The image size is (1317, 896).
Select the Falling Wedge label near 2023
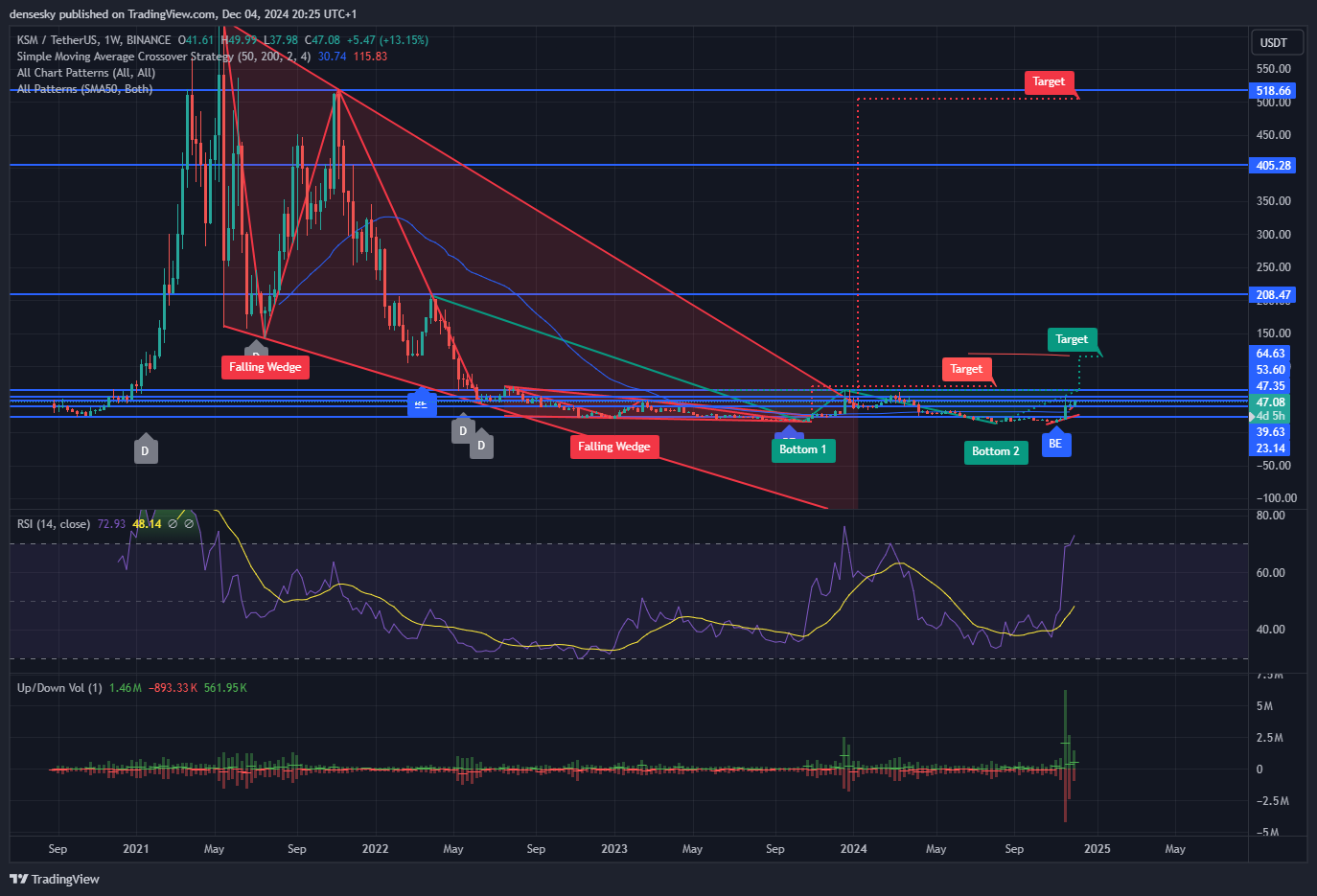[x=614, y=447]
